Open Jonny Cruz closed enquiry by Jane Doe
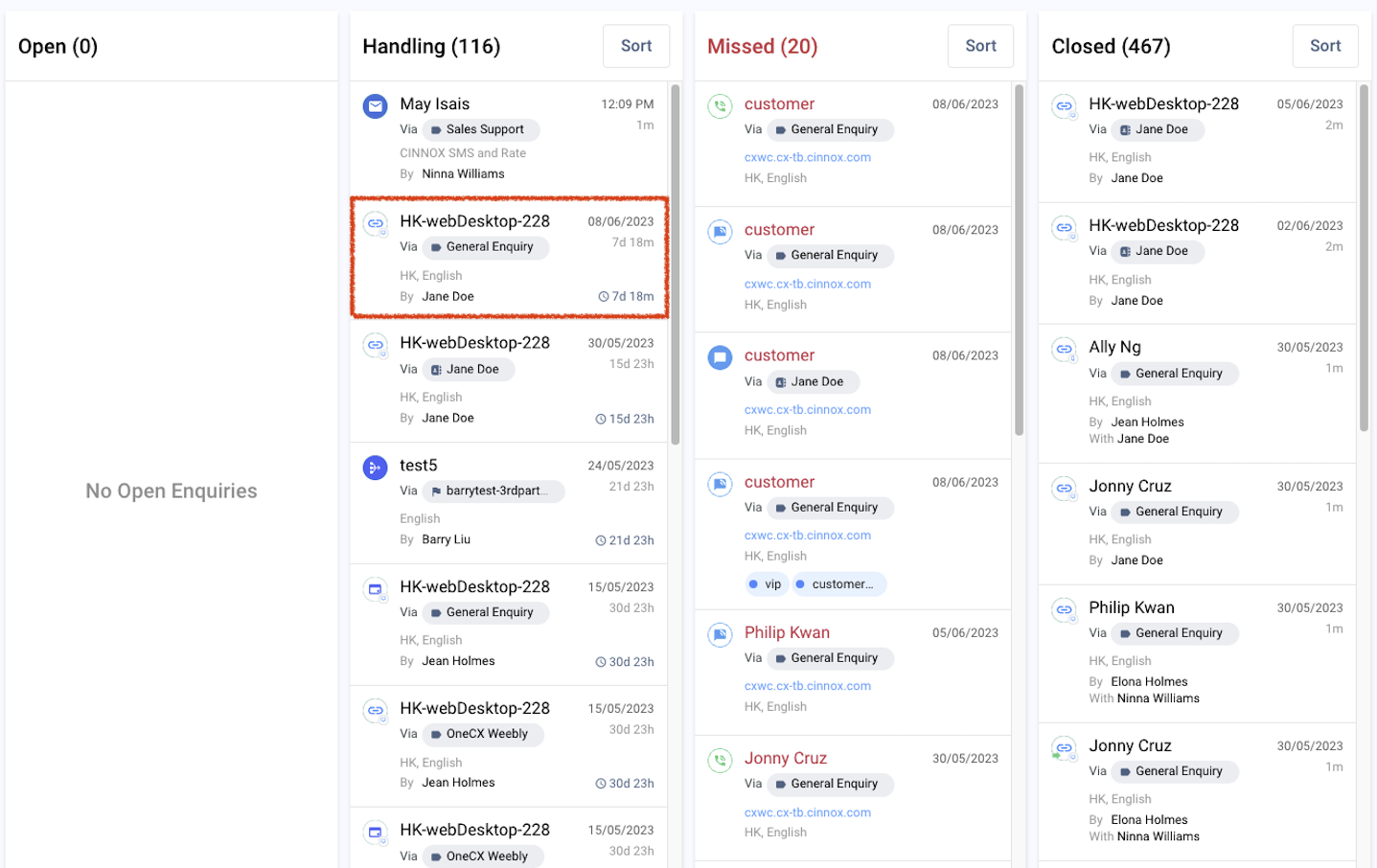1377x868 pixels. coord(1197,524)
